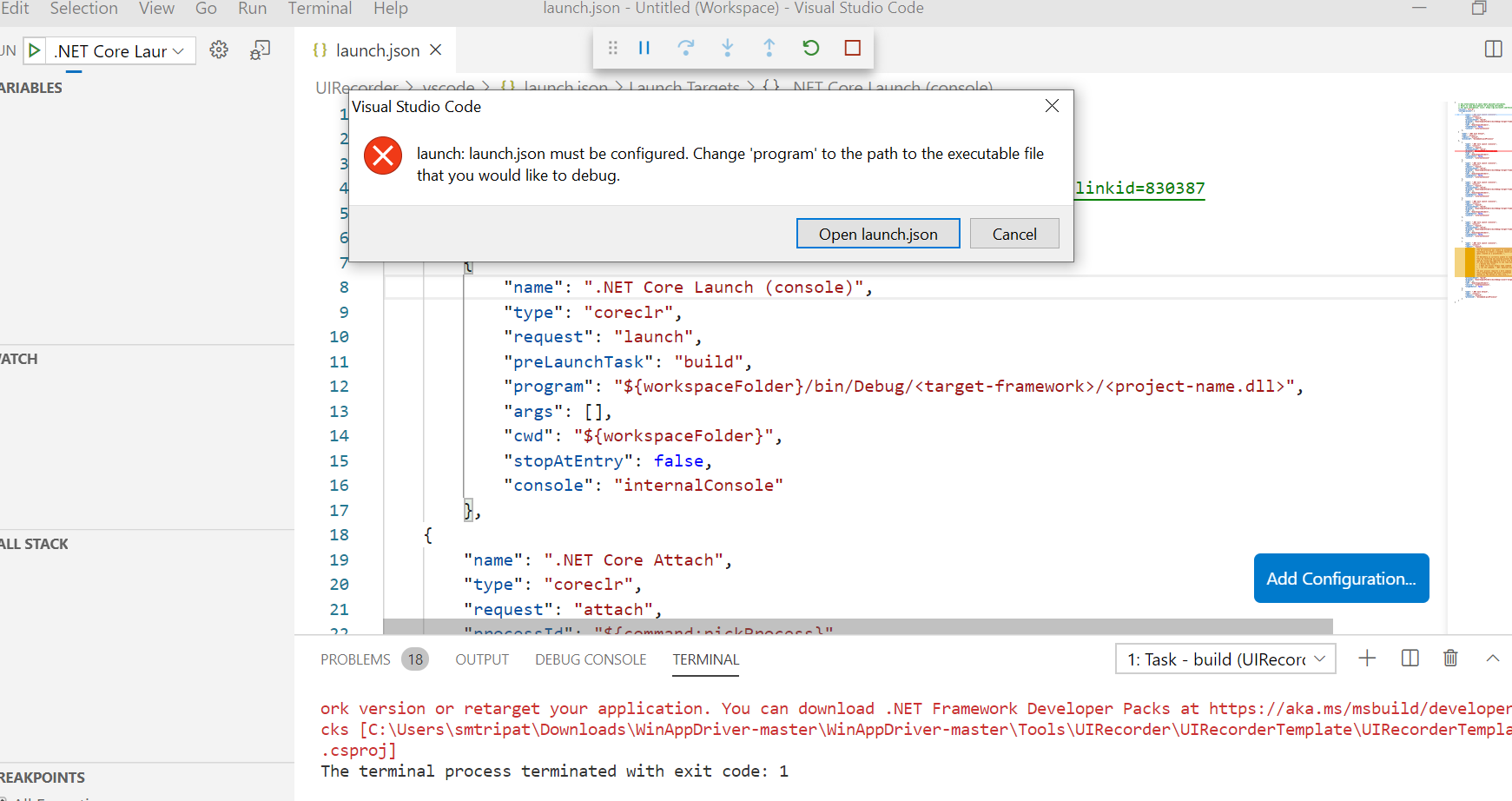Click the "program" key on line 12

[548, 387]
